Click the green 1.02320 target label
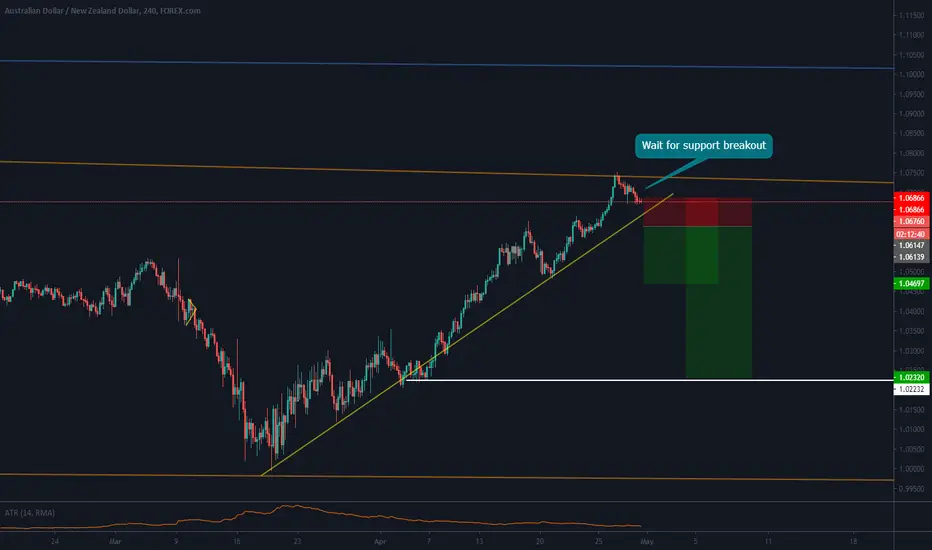The width and height of the screenshot is (932, 550). click(x=911, y=378)
